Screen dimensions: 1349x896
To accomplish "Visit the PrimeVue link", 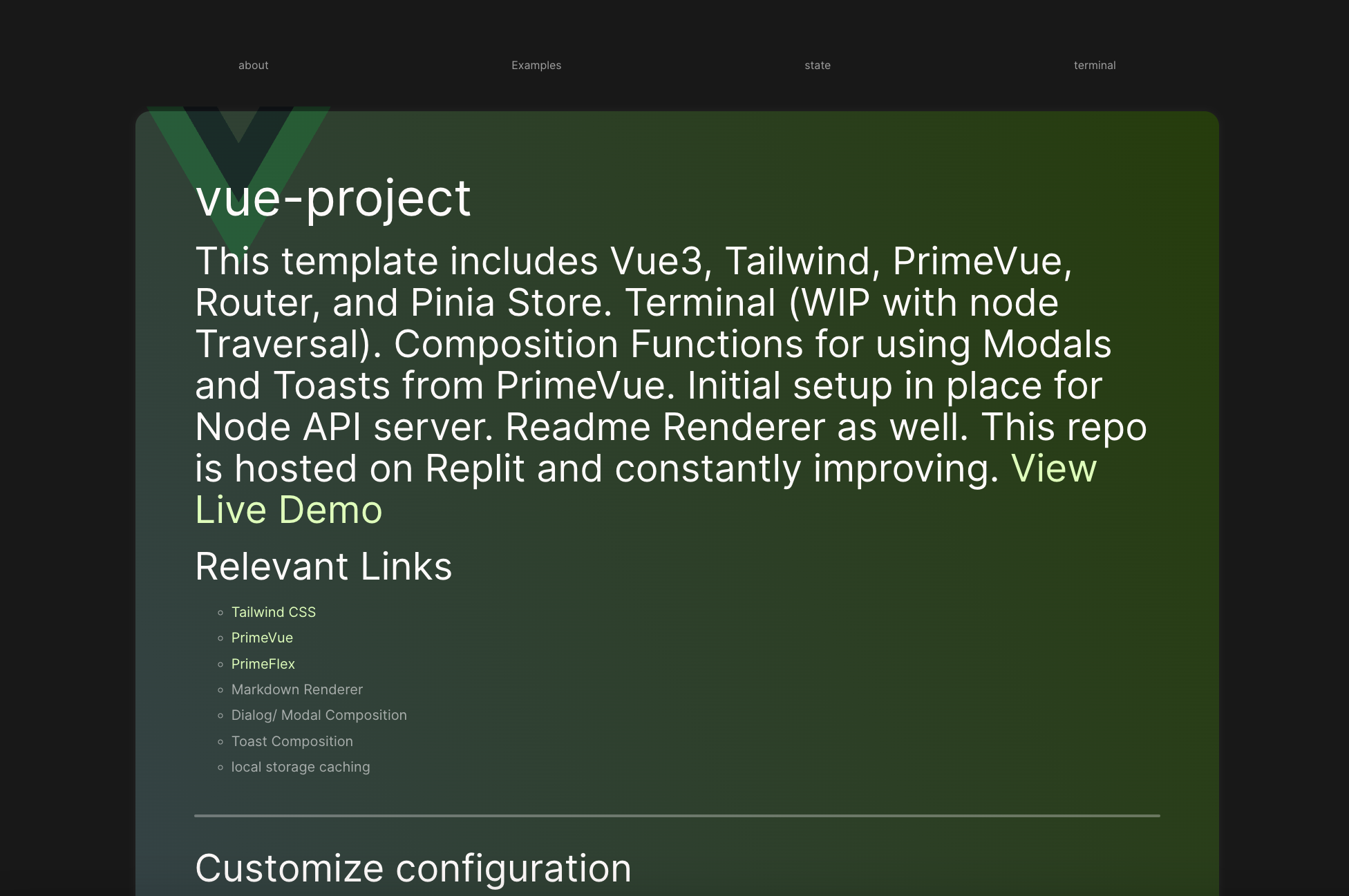I will point(262,638).
